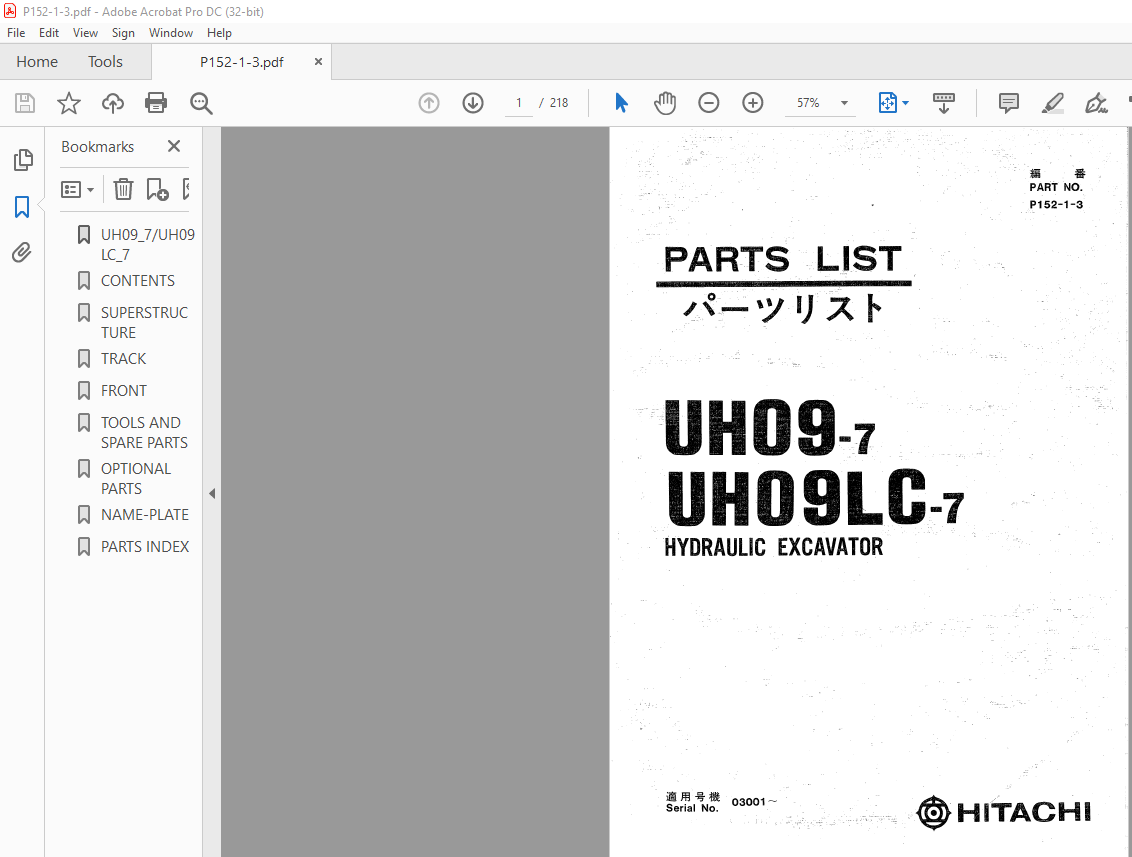This screenshot has width=1132, height=857.
Task: Click the fit page icon
Action: click(x=887, y=103)
